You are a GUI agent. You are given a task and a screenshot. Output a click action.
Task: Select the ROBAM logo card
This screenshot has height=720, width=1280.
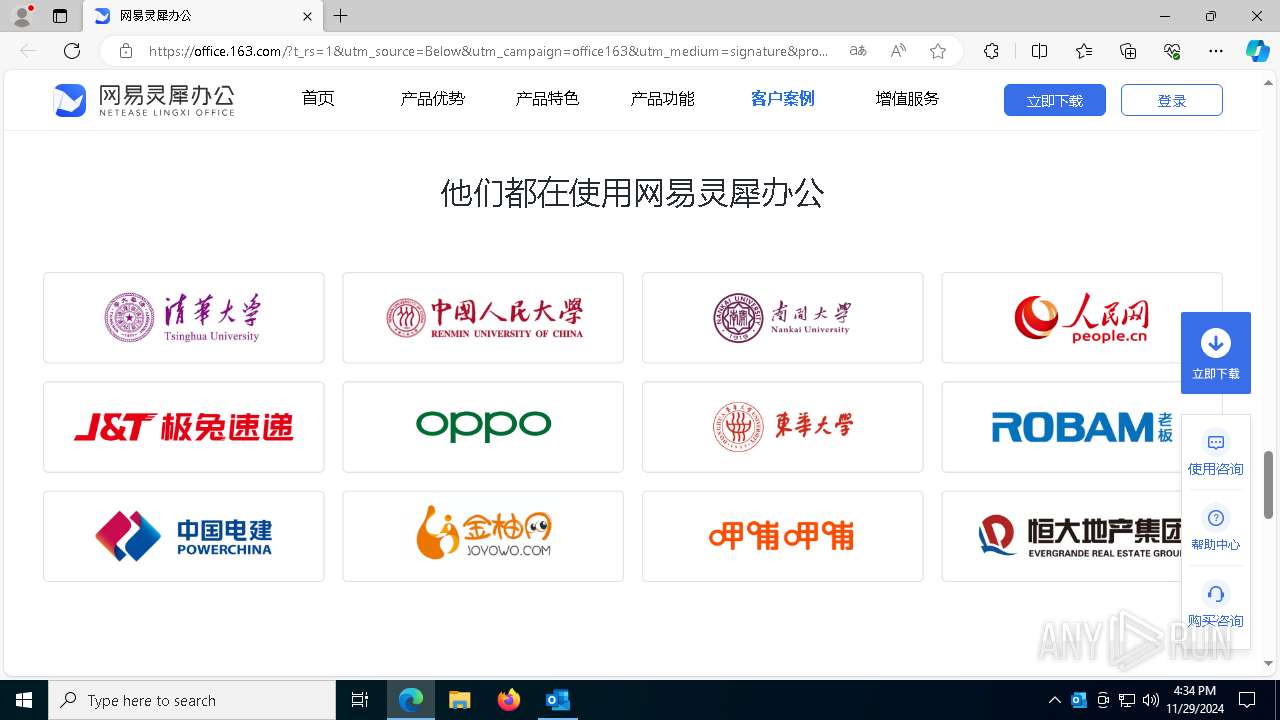[1082, 427]
